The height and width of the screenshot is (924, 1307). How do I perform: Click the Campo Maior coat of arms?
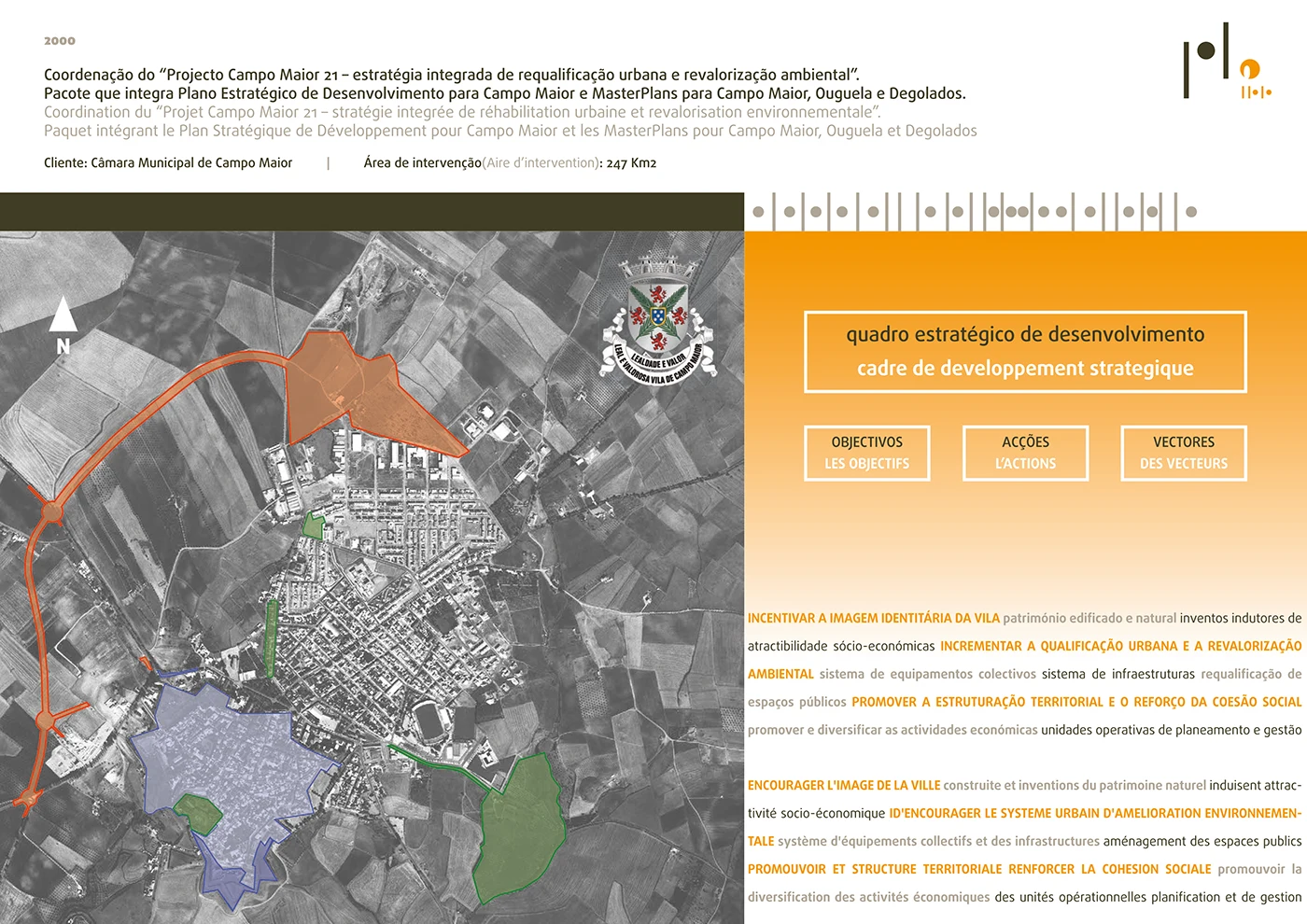click(658, 320)
